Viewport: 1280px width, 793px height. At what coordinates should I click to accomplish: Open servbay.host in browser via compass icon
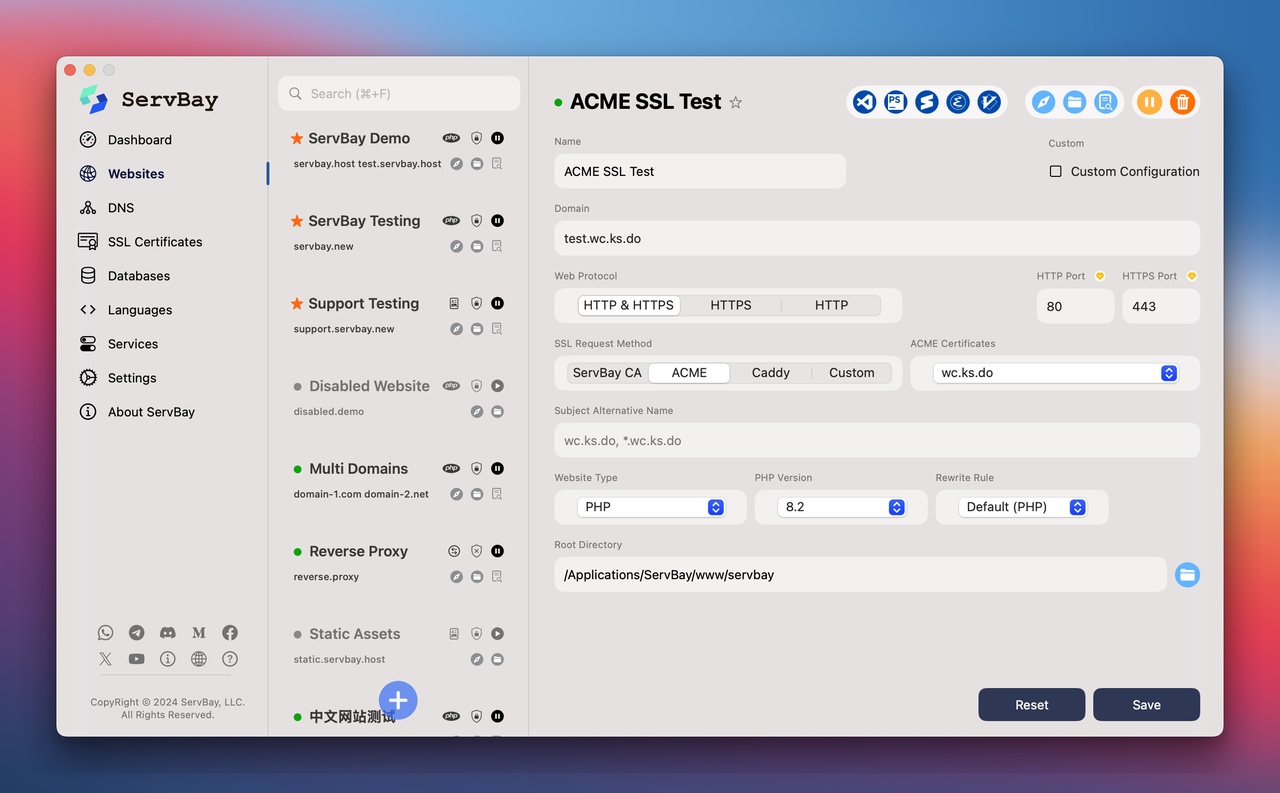456,163
